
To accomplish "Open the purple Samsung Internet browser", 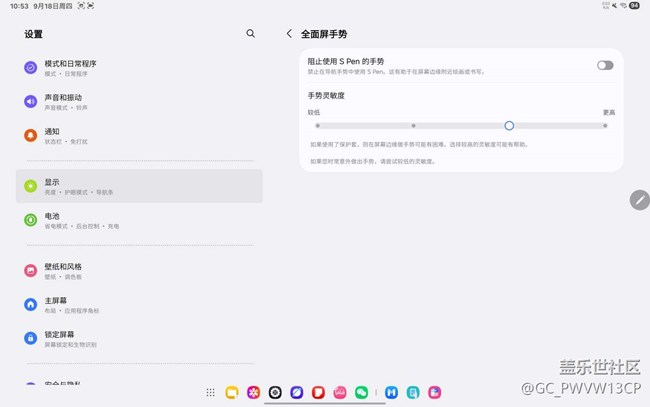I will (296, 393).
